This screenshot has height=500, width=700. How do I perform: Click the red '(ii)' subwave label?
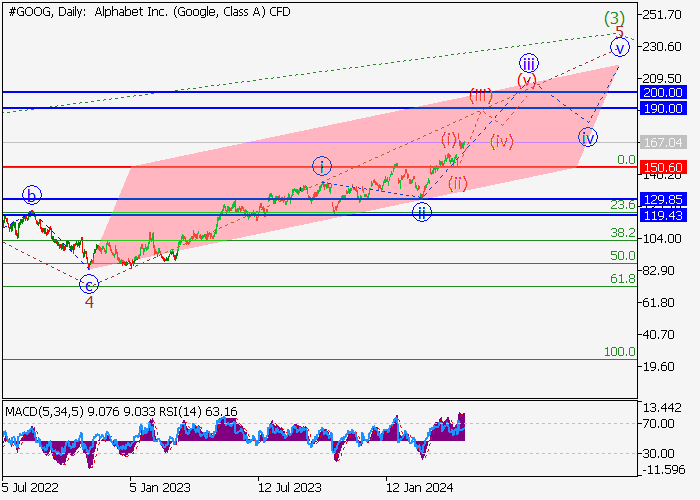tap(458, 183)
